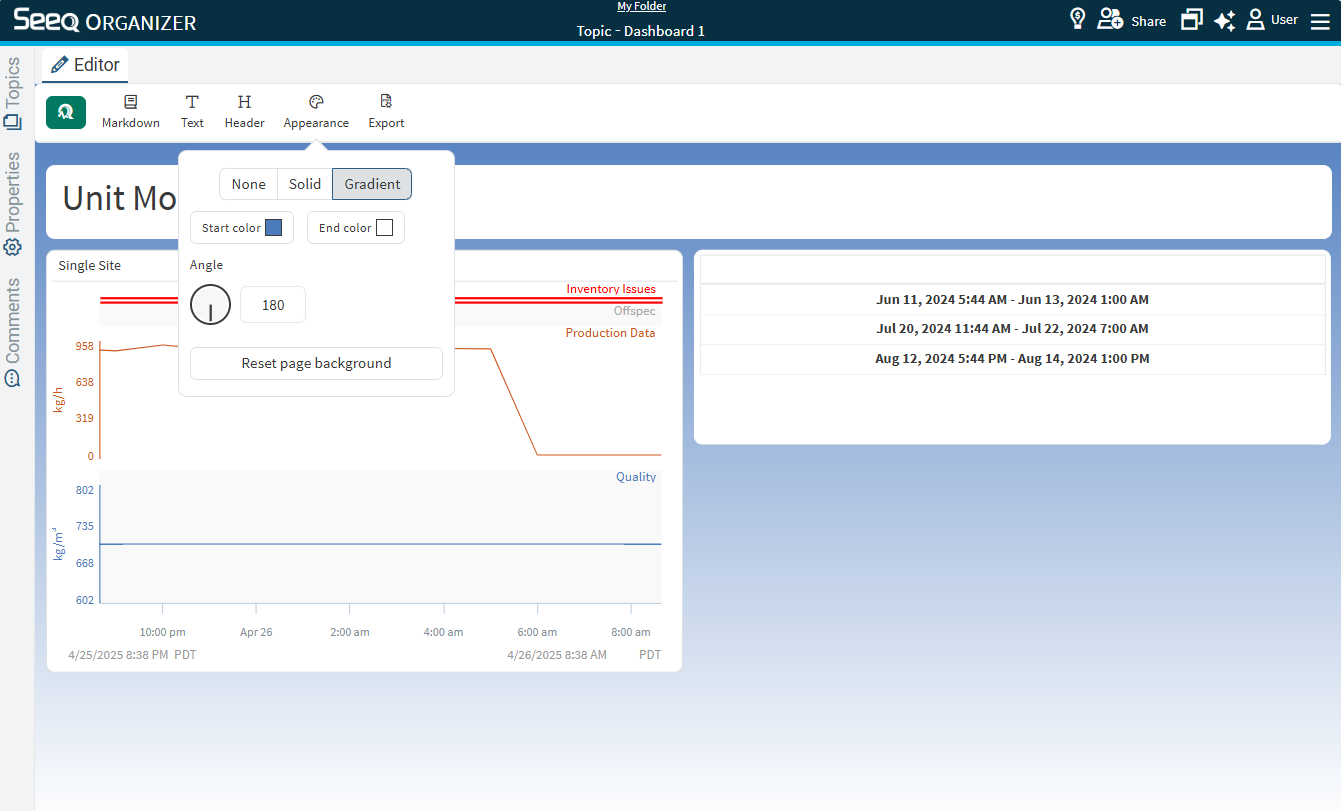Image resolution: width=1341 pixels, height=811 pixels.
Task: Open the AI assistant sparkles icon
Action: (x=1224, y=20)
